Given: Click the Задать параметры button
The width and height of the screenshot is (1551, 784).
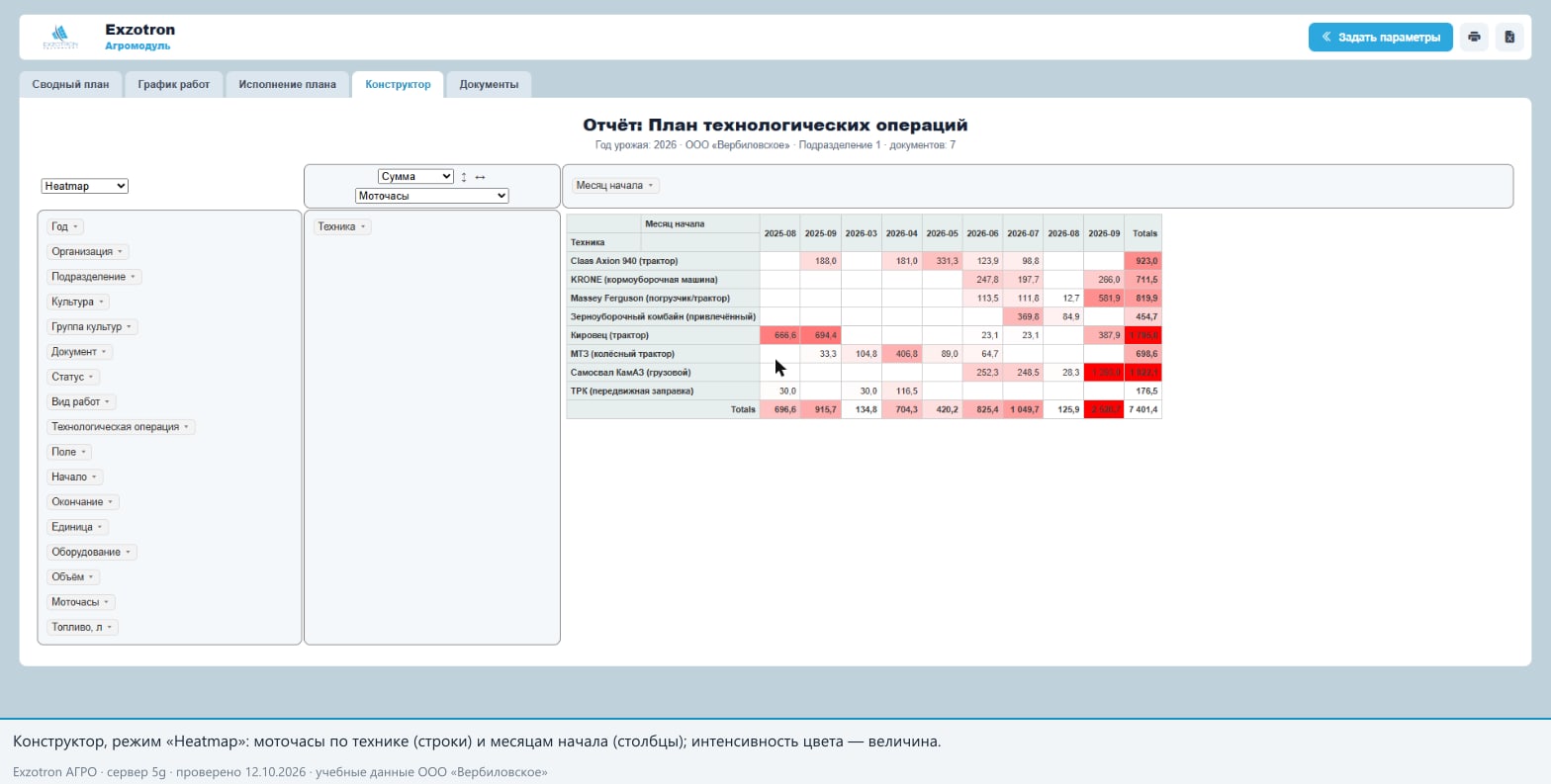Looking at the screenshot, I should coord(1380,38).
